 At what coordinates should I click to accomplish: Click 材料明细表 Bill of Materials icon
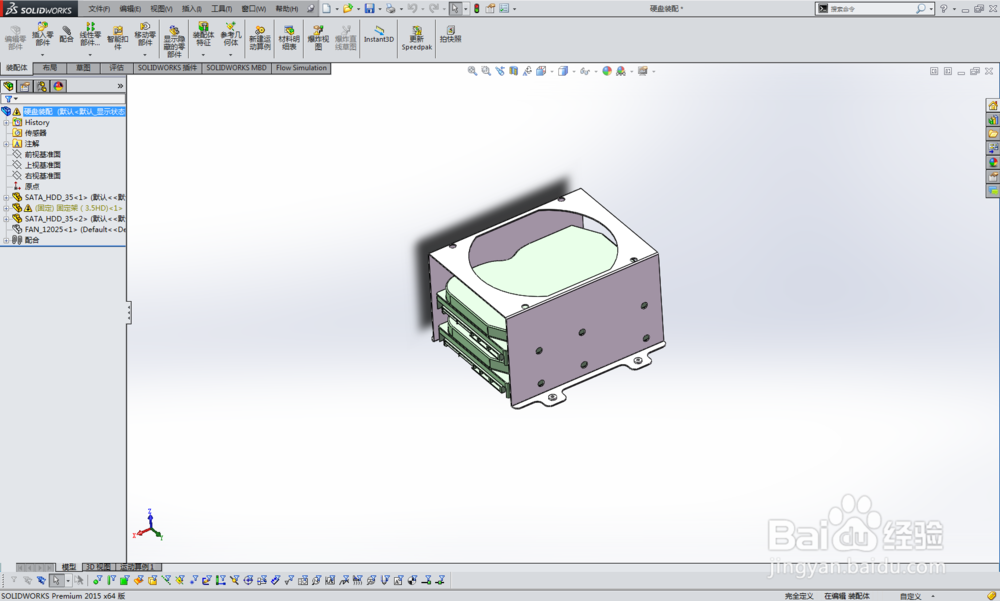click(289, 38)
